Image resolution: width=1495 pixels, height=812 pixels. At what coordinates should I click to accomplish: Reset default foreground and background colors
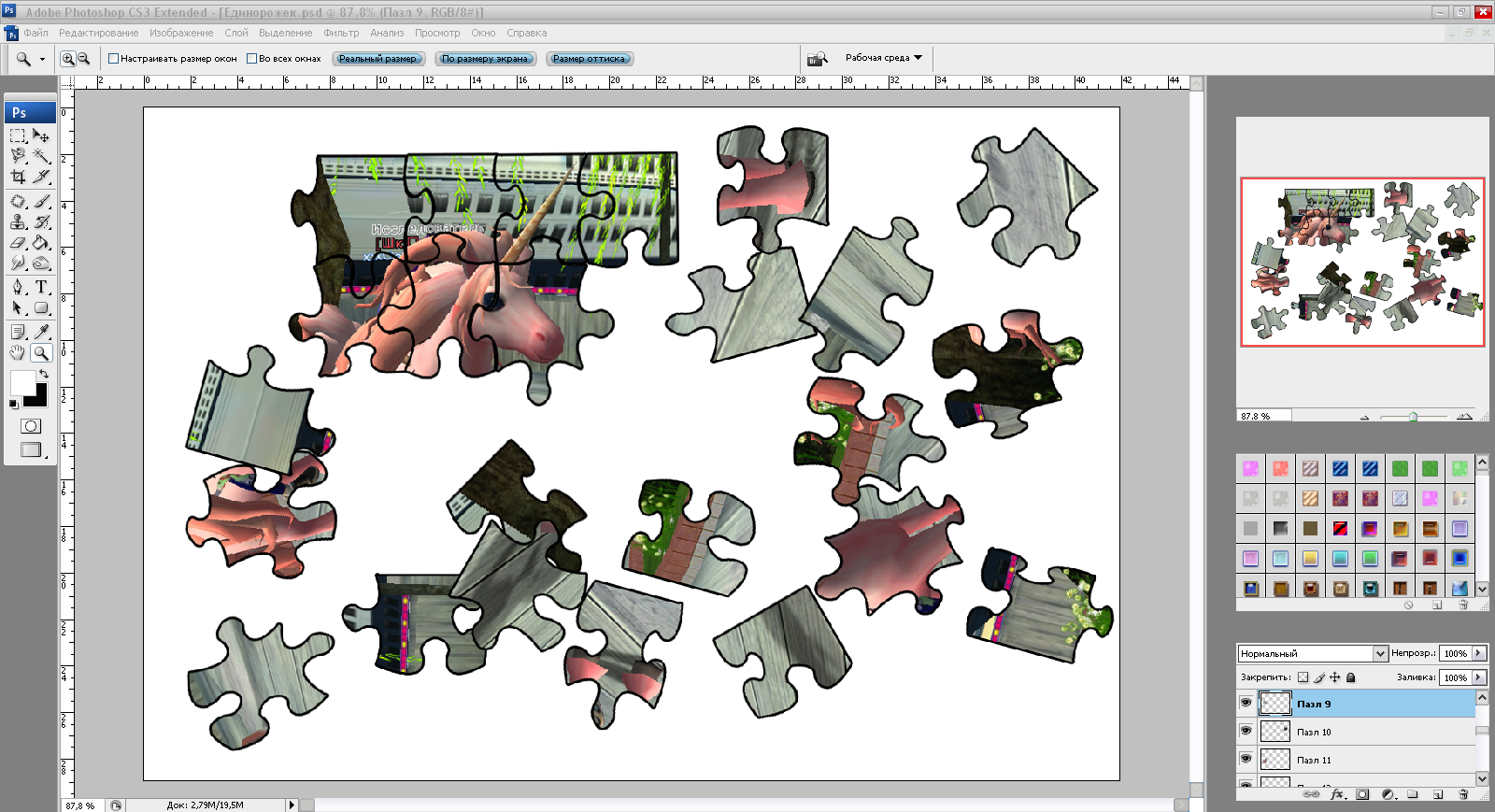click(13, 404)
